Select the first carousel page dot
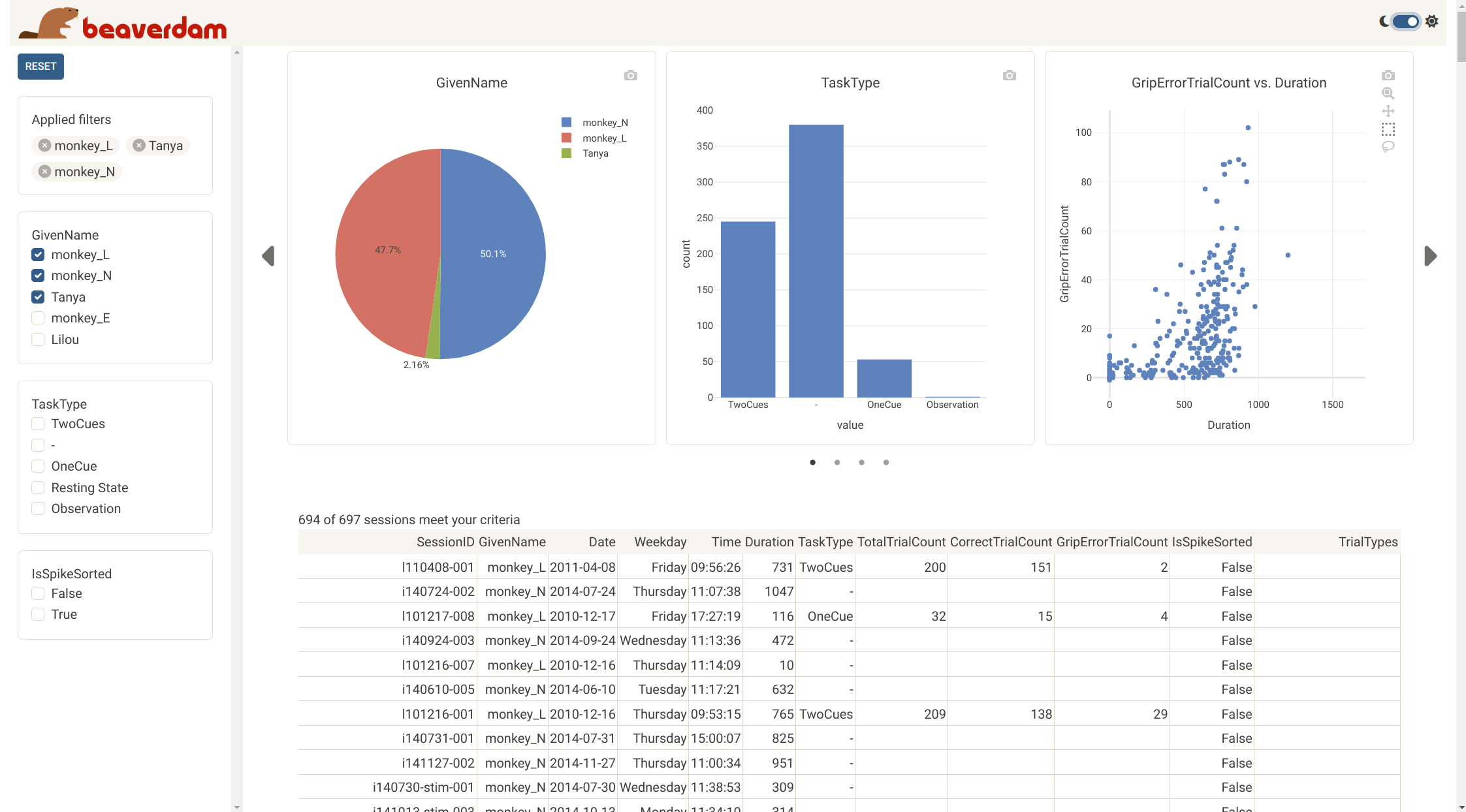 pos(812,462)
